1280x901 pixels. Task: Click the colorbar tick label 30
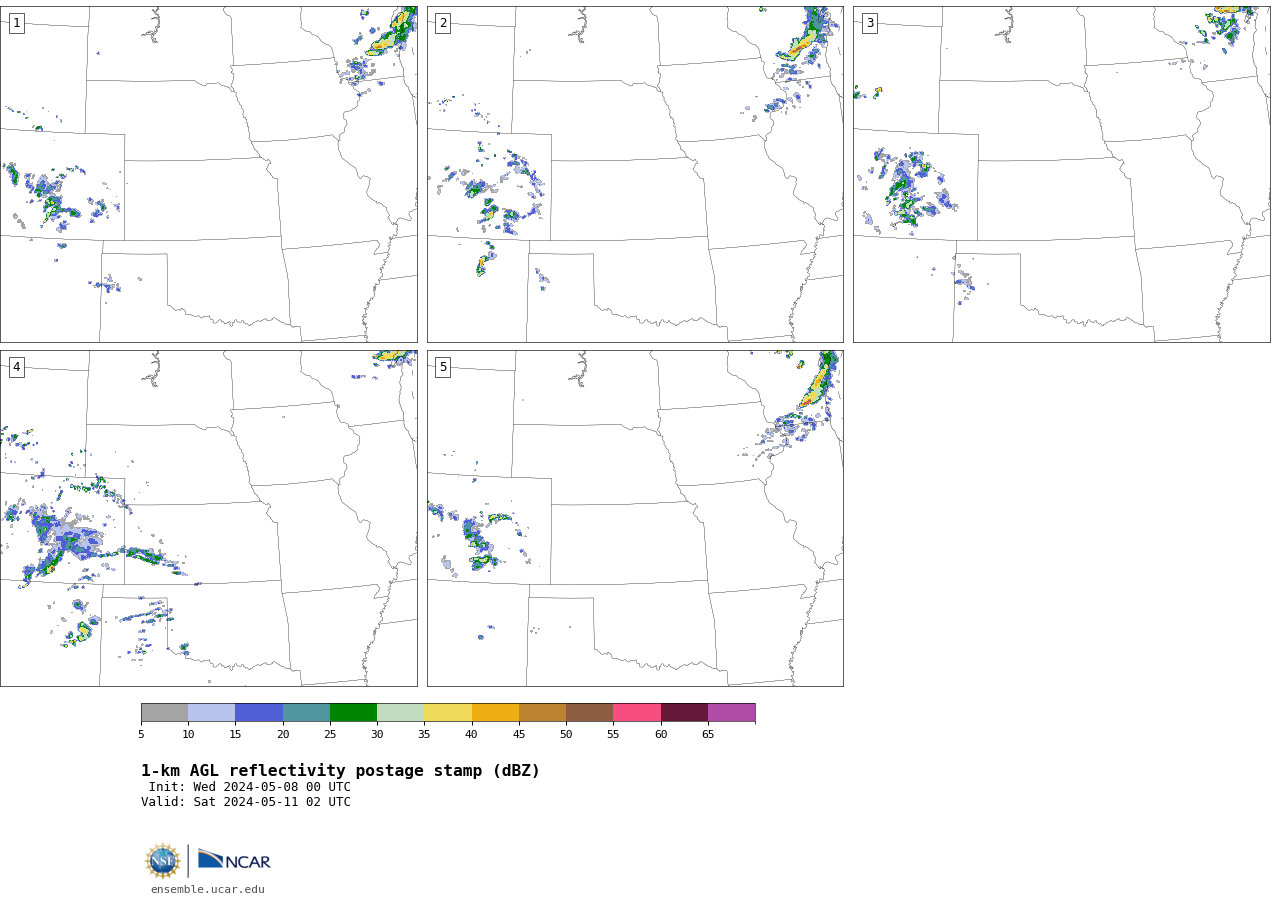click(x=377, y=735)
